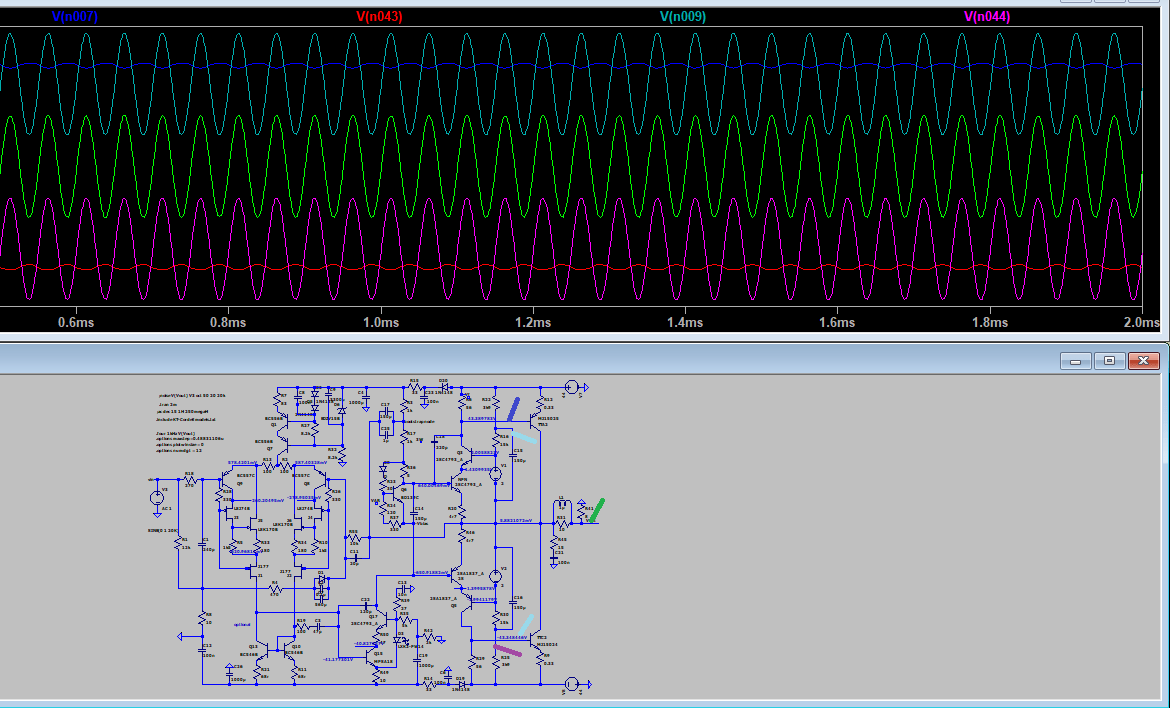This screenshot has height=708, width=1170.
Task: Click the 1.2ms time axis label
Action: (x=533, y=322)
